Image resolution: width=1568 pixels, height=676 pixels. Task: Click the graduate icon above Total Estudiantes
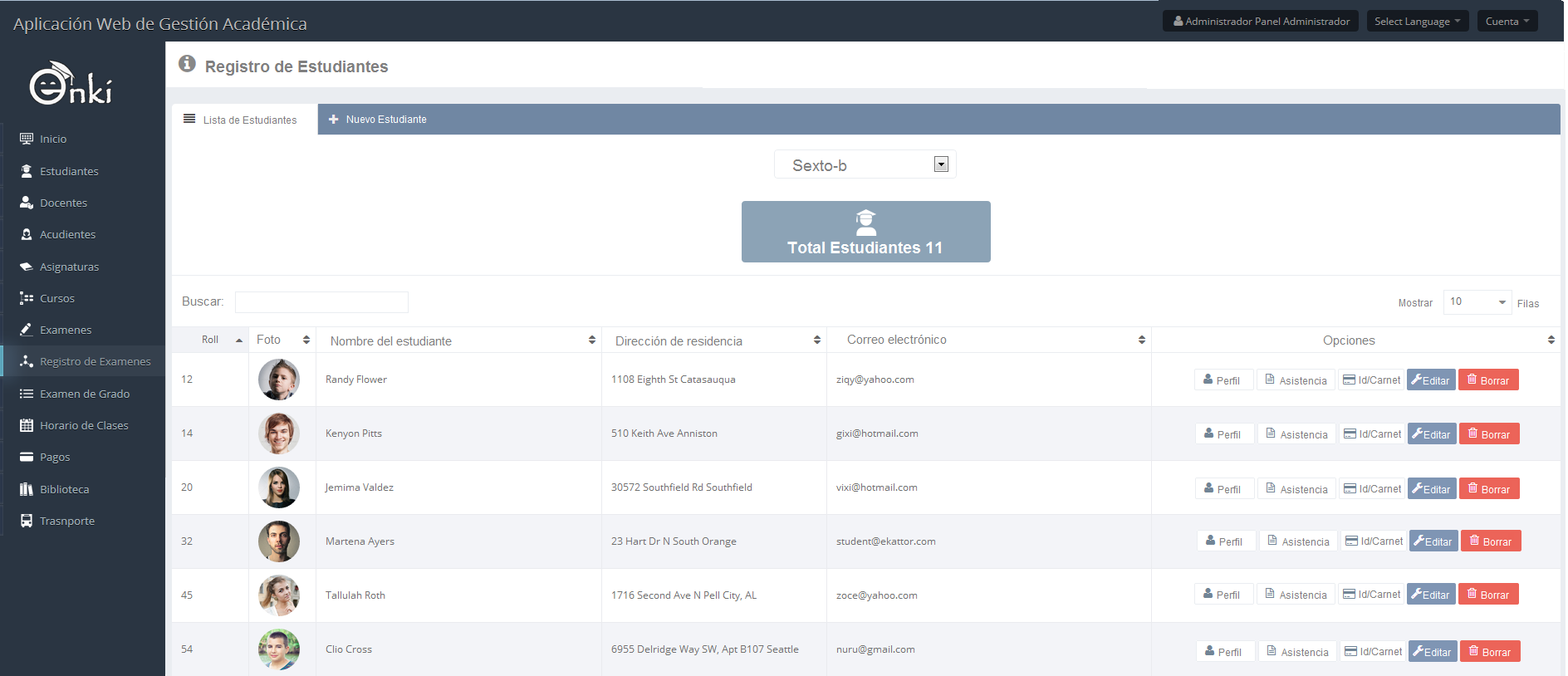(865, 221)
